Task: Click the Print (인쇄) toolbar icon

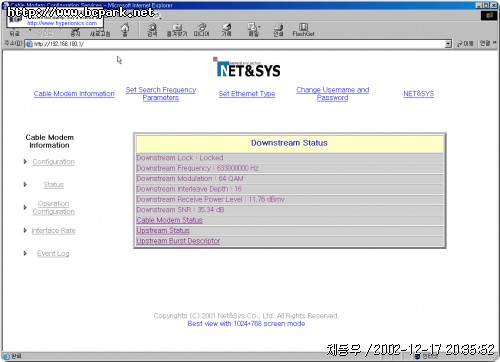Action: click(x=278, y=30)
